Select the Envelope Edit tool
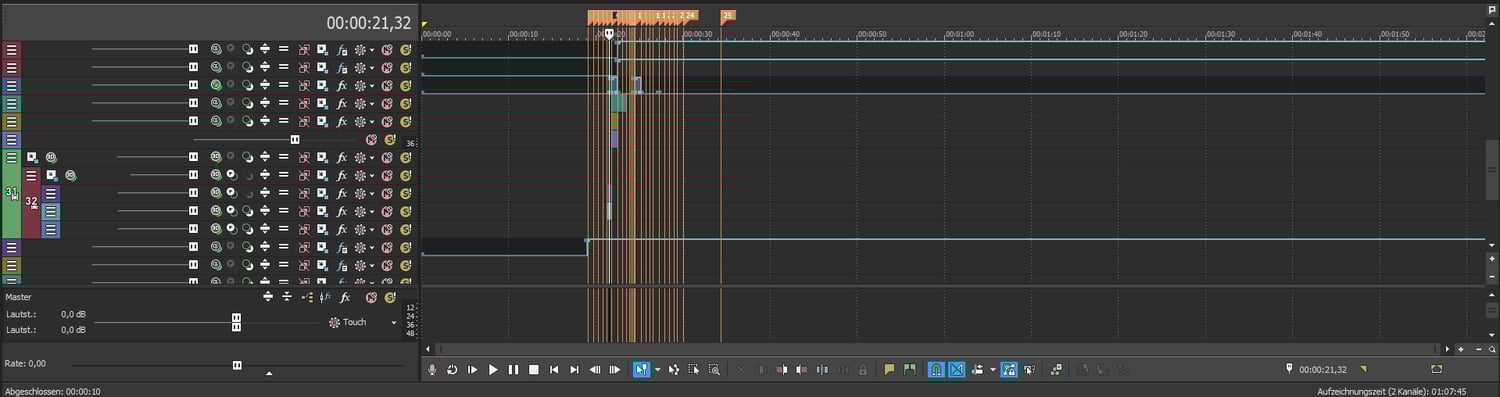The image size is (1500, 397). (674, 370)
